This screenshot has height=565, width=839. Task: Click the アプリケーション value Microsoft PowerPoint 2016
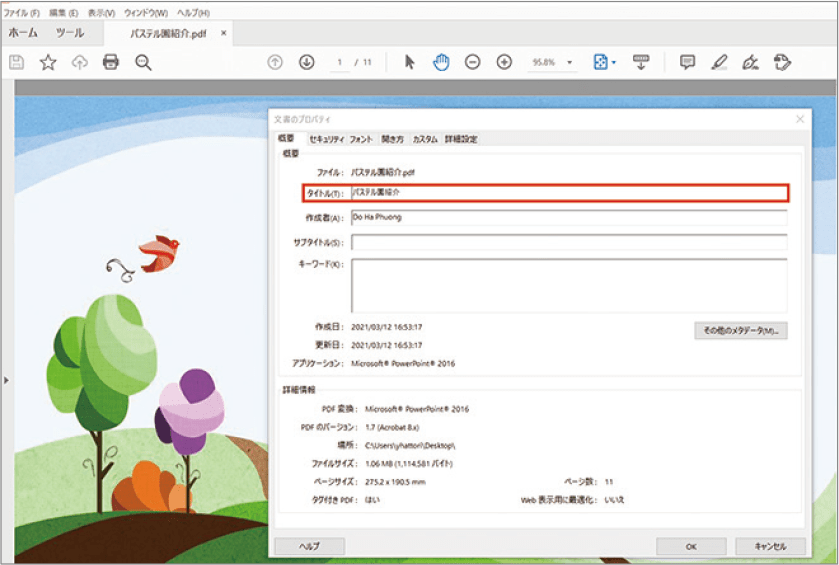point(403,363)
